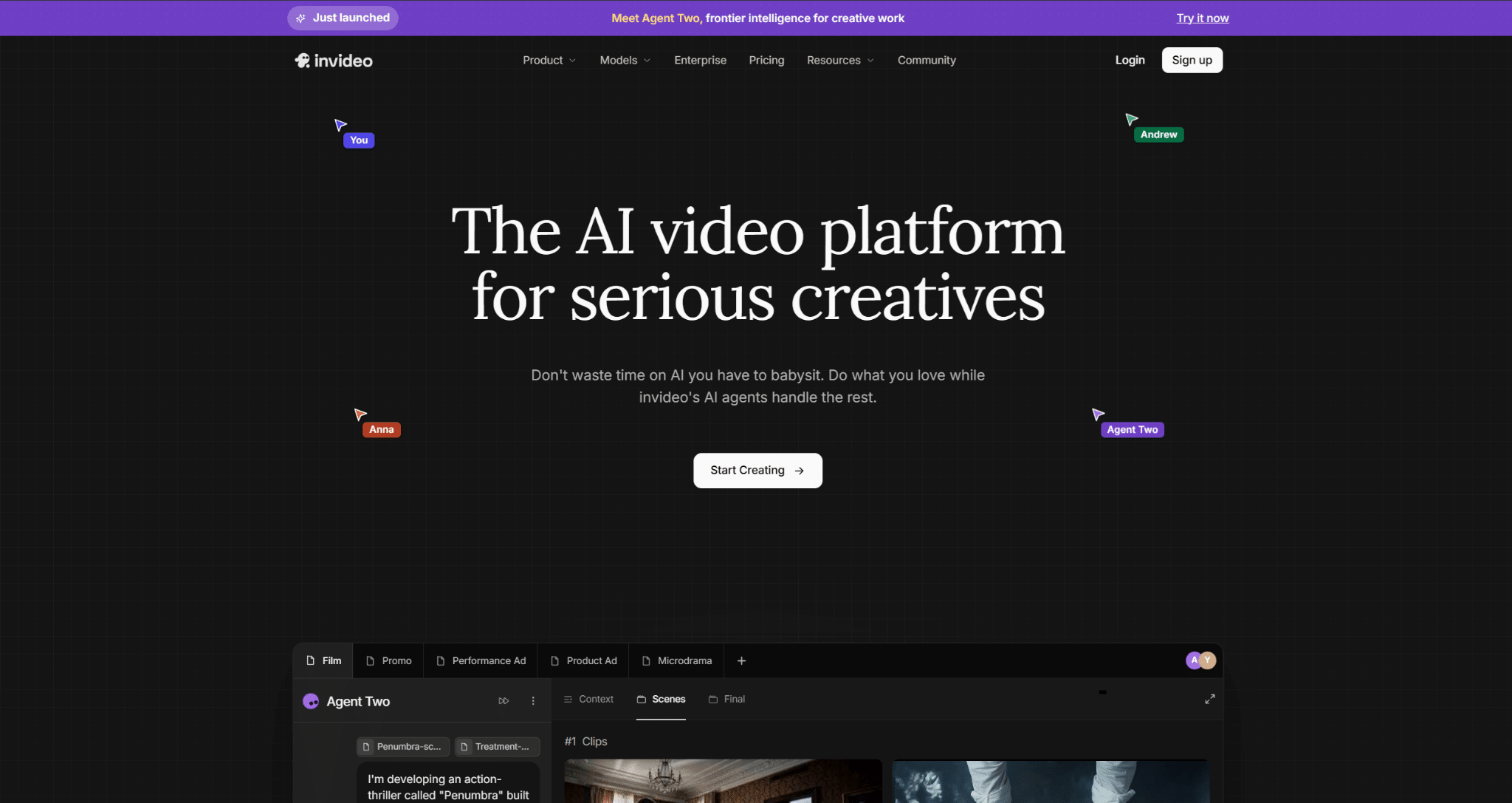Go to the Enterprise page
1512x803 pixels.
point(700,61)
